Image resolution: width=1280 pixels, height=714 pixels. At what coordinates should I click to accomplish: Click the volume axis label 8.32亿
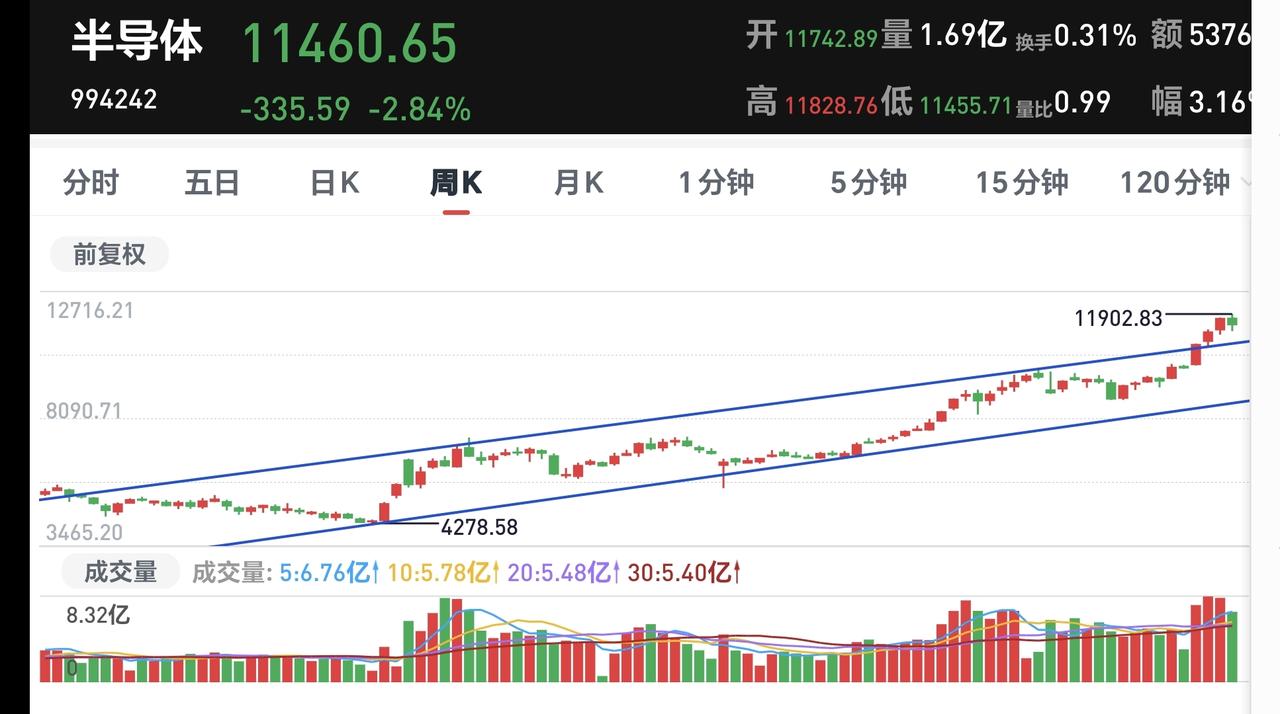point(98,615)
